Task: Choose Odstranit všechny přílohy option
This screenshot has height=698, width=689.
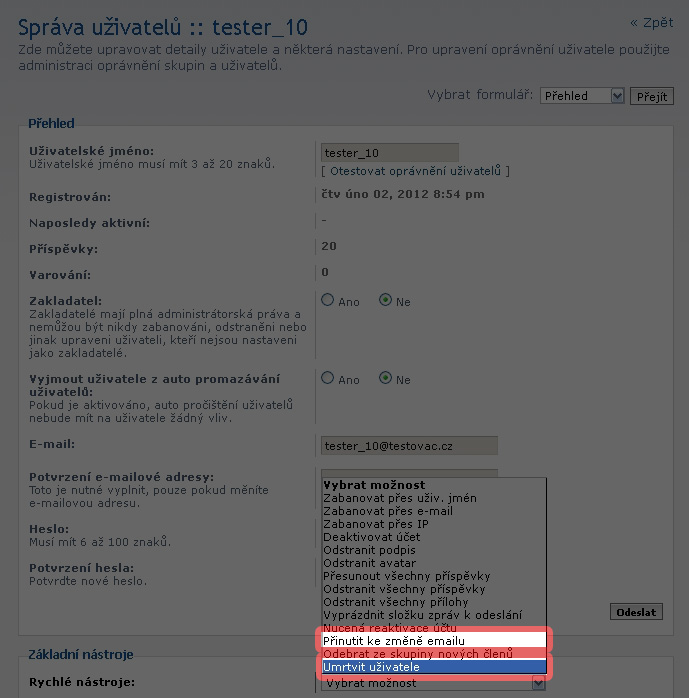Action: click(434, 602)
